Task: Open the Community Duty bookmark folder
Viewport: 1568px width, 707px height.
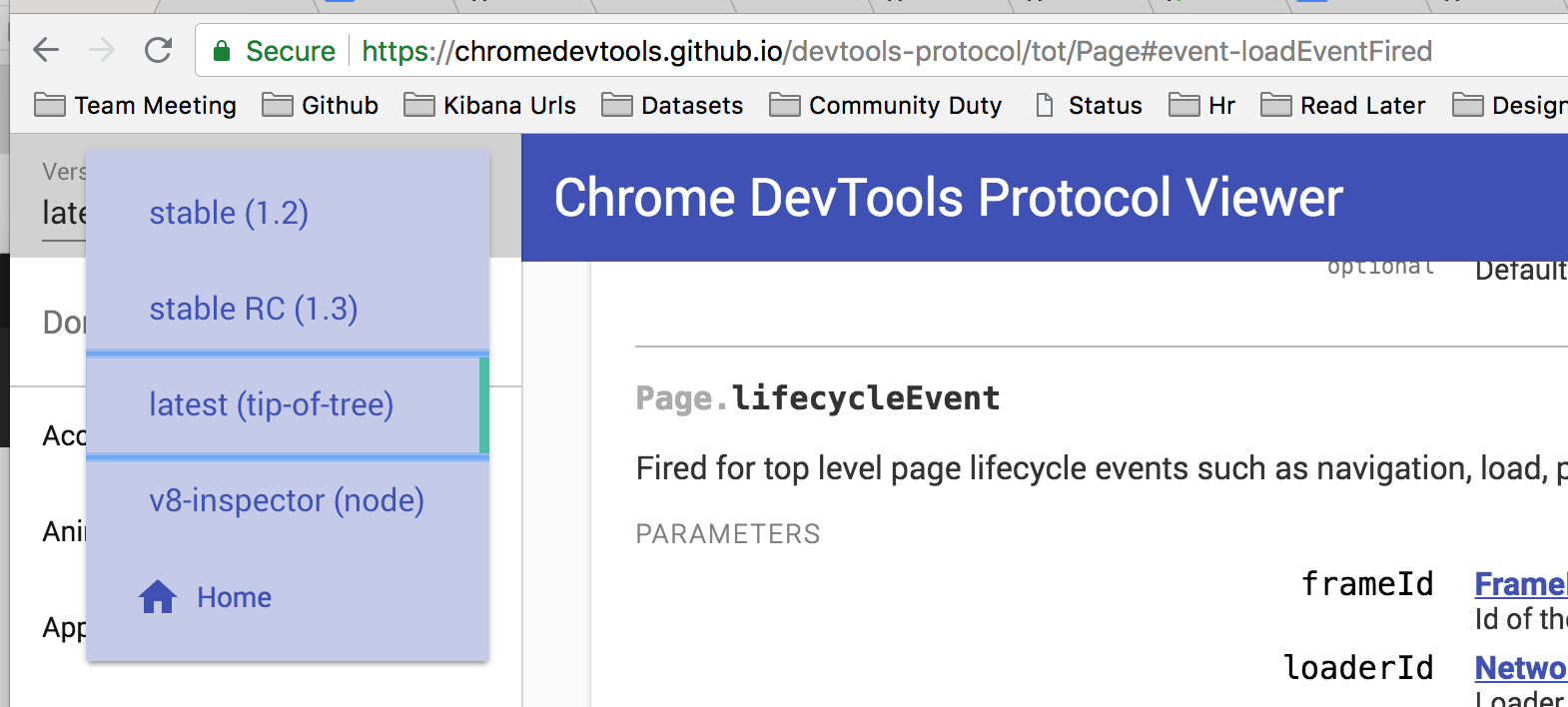Action: click(x=885, y=105)
